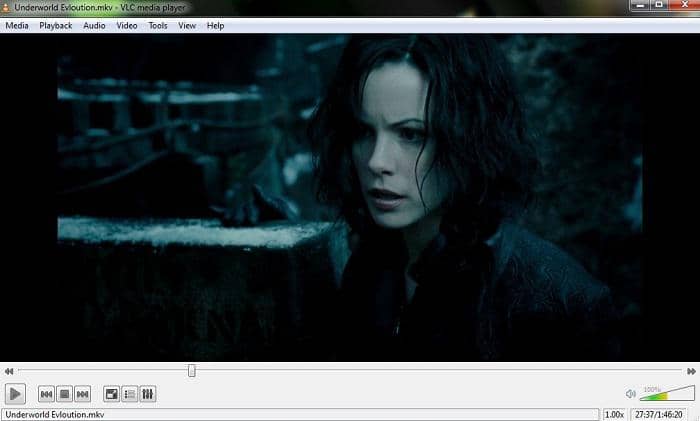Show extended settings and effects
The height and width of the screenshot is (421, 700).
pos(148,394)
